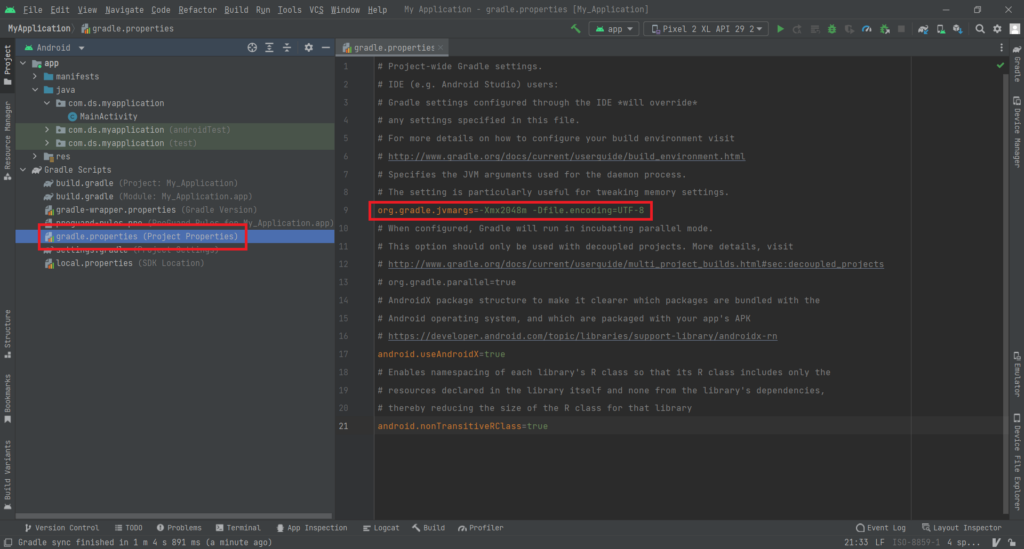Select build.gradle (Module: My_Application.app)
1024x549 pixels.
click(x=148, y=196)
